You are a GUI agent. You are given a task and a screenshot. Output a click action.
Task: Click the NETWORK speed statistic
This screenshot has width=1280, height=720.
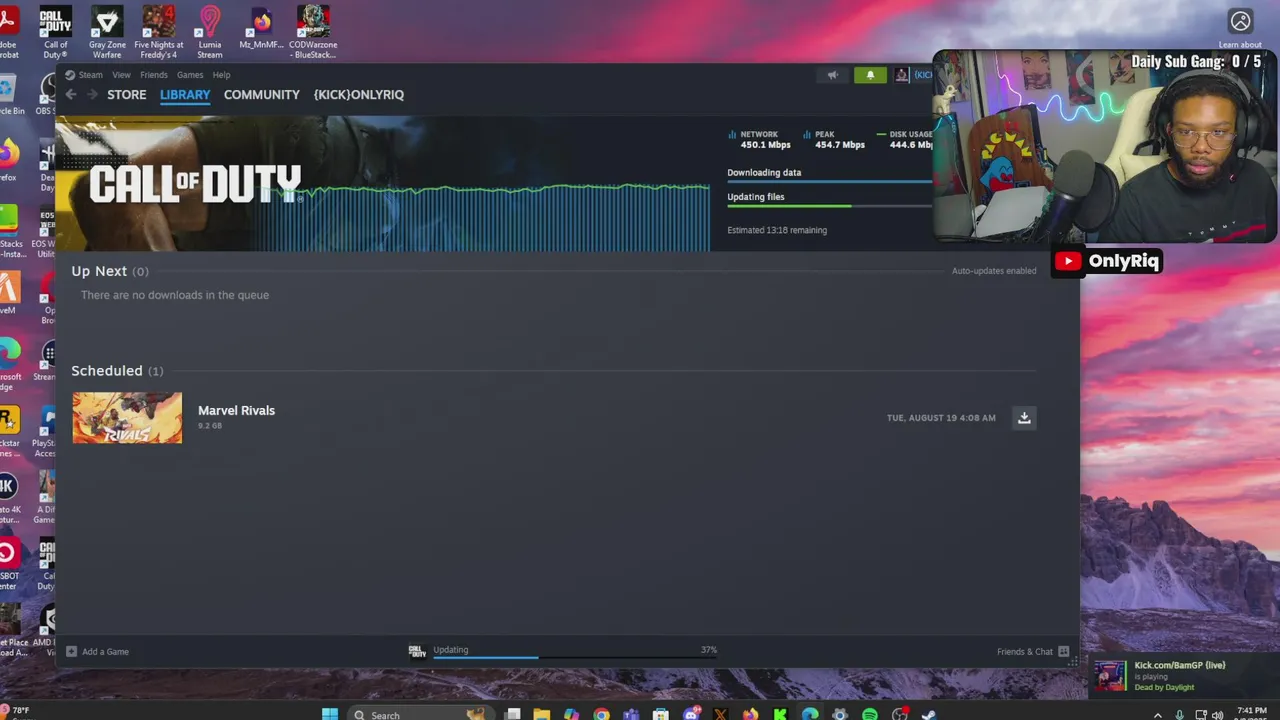(760, 139)
